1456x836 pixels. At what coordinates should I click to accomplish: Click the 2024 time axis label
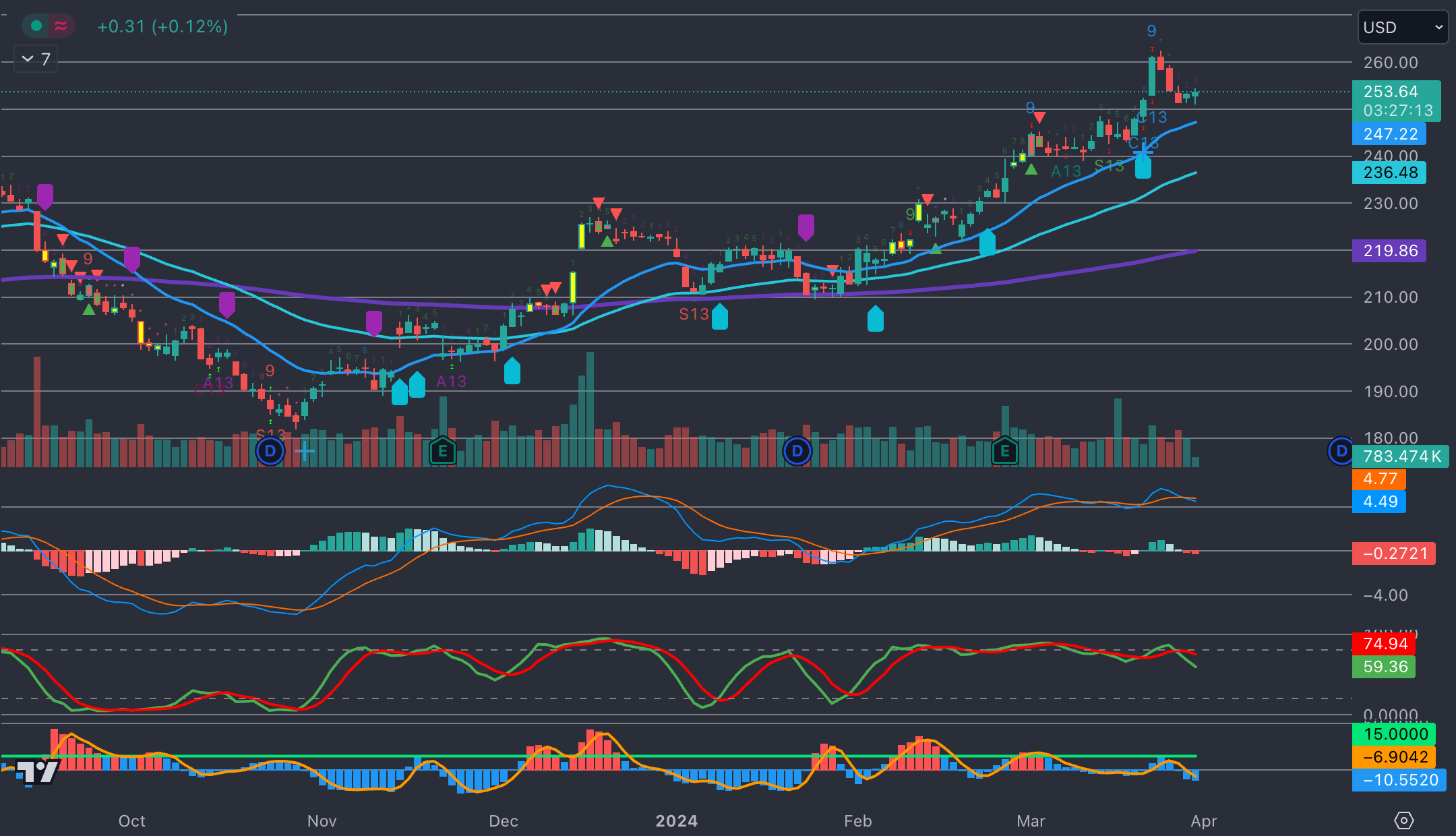coord(677,820)
